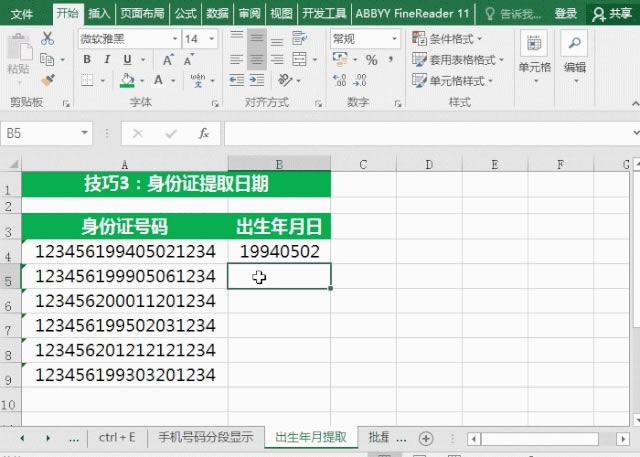Click the 共享 share button
This screenshot has width=640, height=457.
tap(611, 13)
